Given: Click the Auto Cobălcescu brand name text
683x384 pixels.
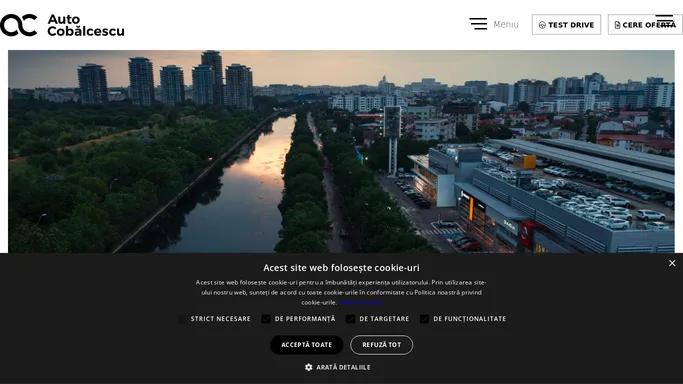Looking at the screenshot, I should [86, 25].
